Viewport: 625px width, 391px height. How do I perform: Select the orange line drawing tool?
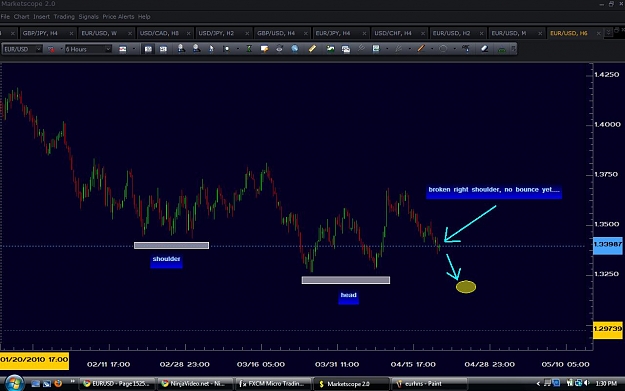[x=421, y=49]
